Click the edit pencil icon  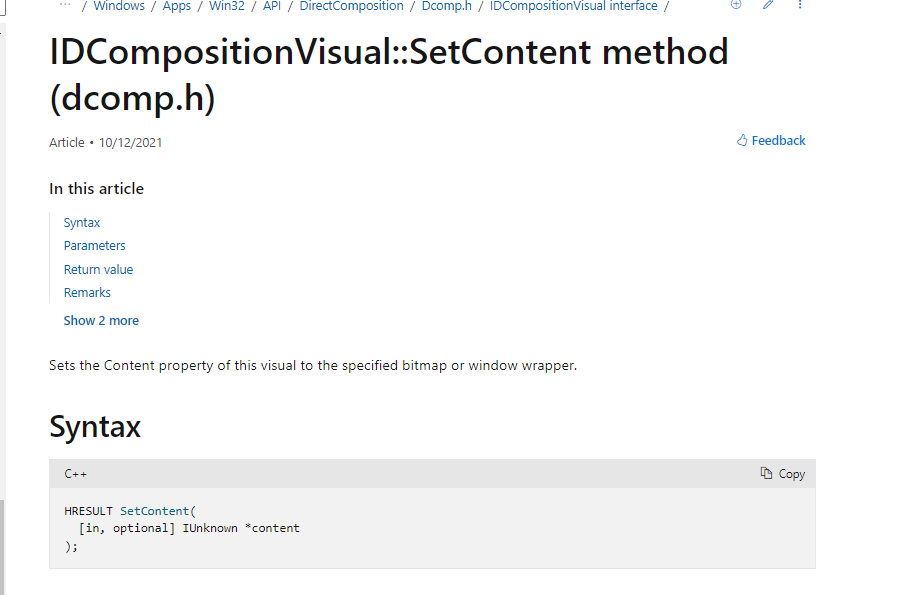(768, 5)
